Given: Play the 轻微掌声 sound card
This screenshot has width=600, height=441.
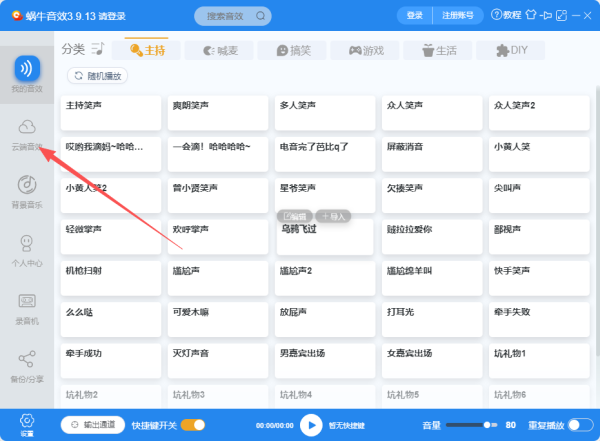Looking at the screenshot, I should point(111,237).
